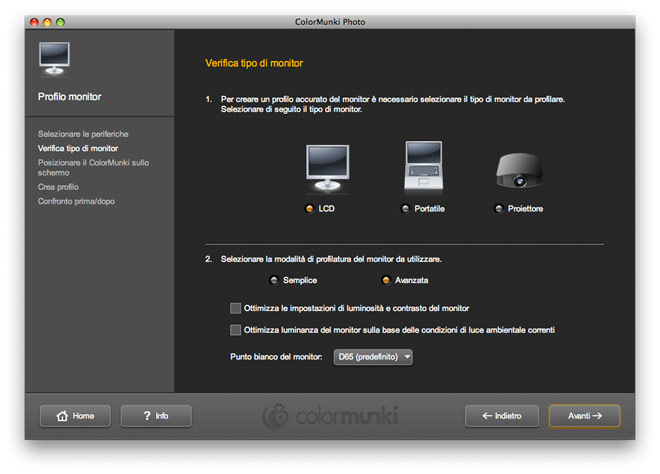
Task: Choose the Avanzata profiling mode
Action: point(386,280)
